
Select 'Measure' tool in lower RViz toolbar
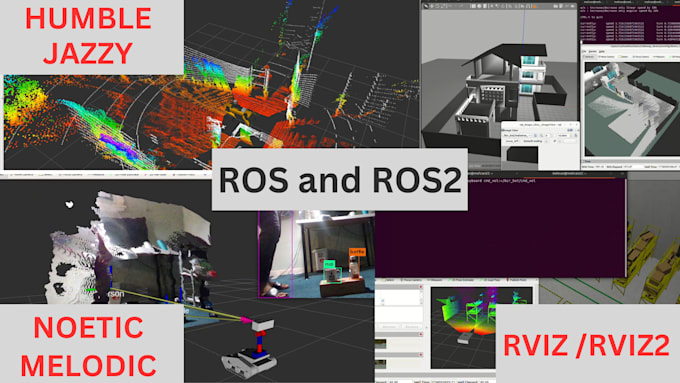point(435,280)
